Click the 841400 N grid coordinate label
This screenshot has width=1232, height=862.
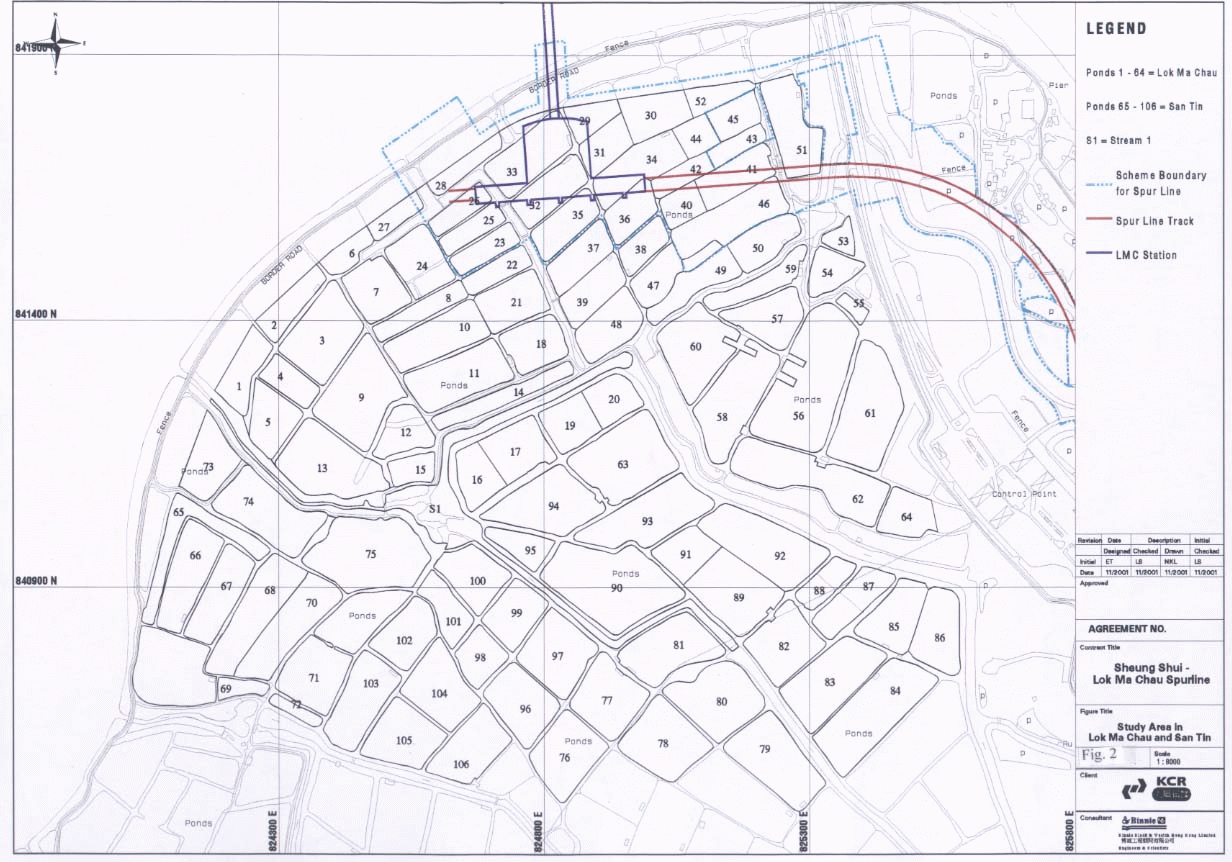(35, 314)
